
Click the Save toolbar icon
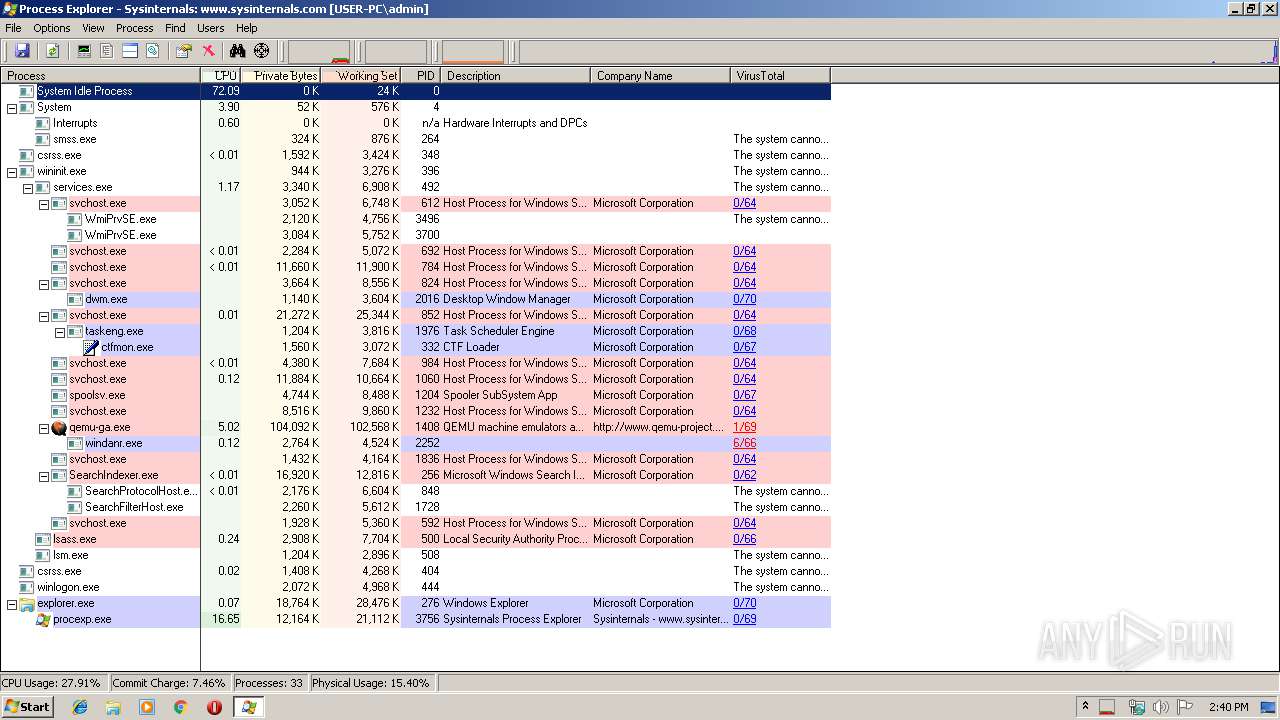(x=22, y=51)
